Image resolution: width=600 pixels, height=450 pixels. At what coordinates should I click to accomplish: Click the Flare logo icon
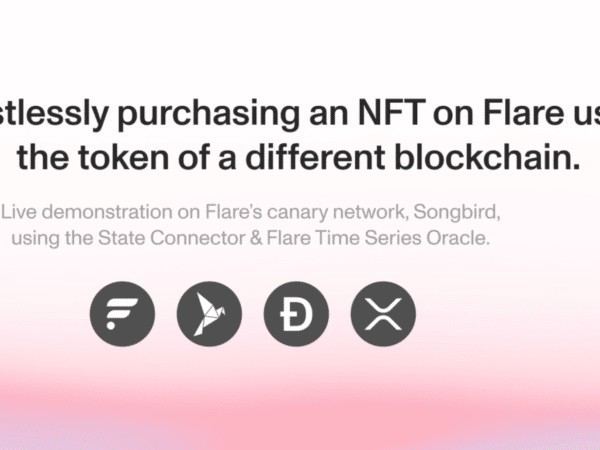122,314
